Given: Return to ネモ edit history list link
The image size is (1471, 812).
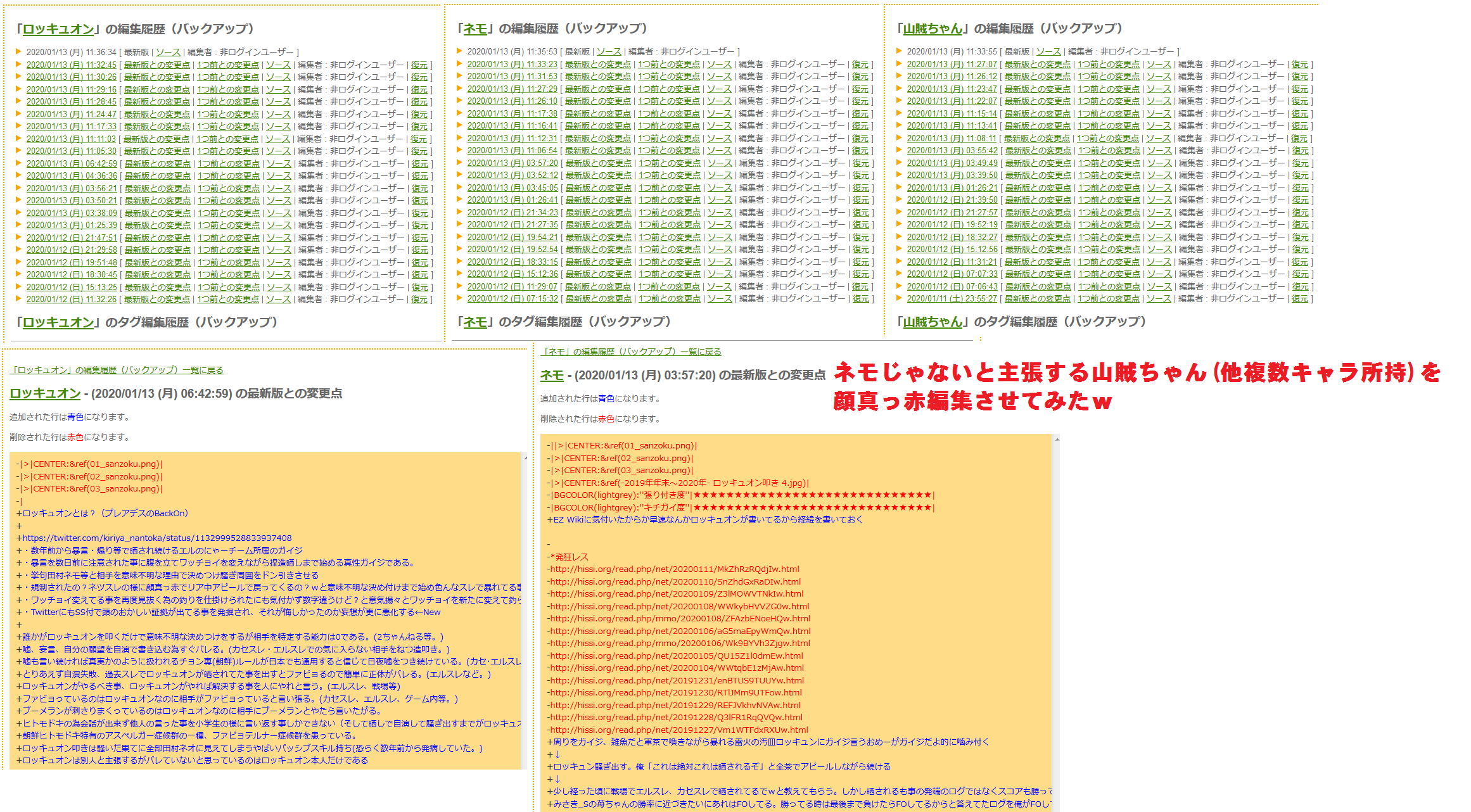Looking at the screenshot, I should (631, 352).
